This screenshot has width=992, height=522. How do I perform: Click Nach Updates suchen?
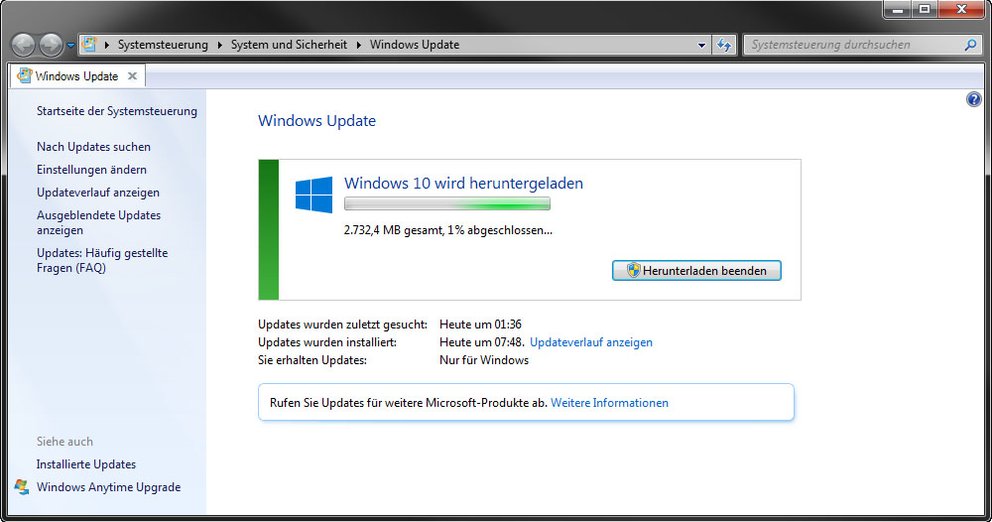coord(94,147)
